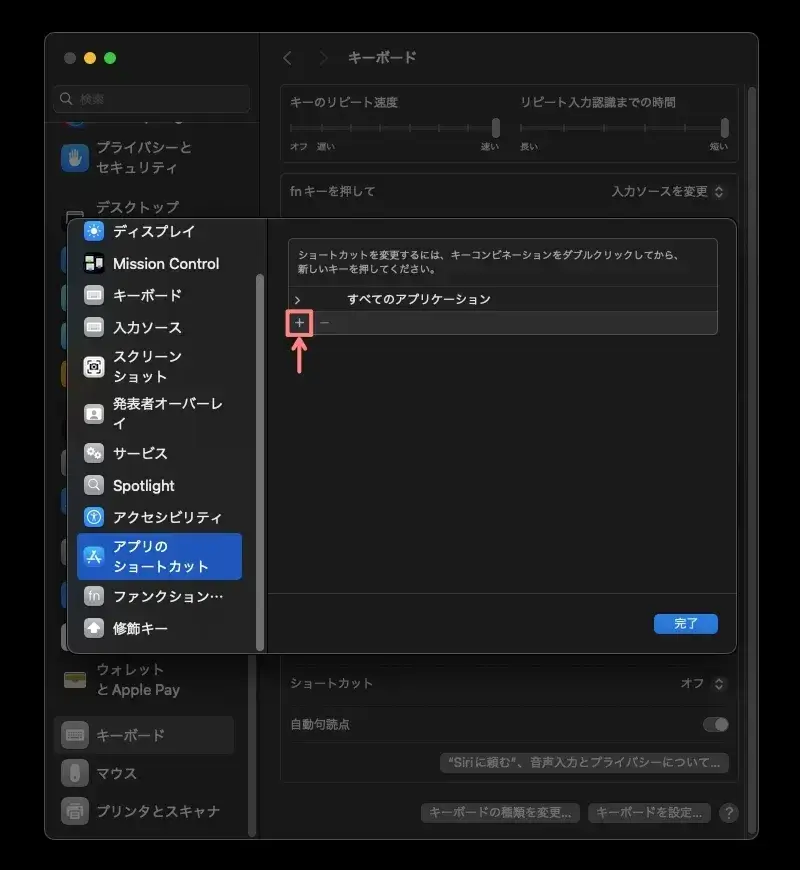Open the fn キー action dropdown

pyautogui.click(x=663, y=191)
